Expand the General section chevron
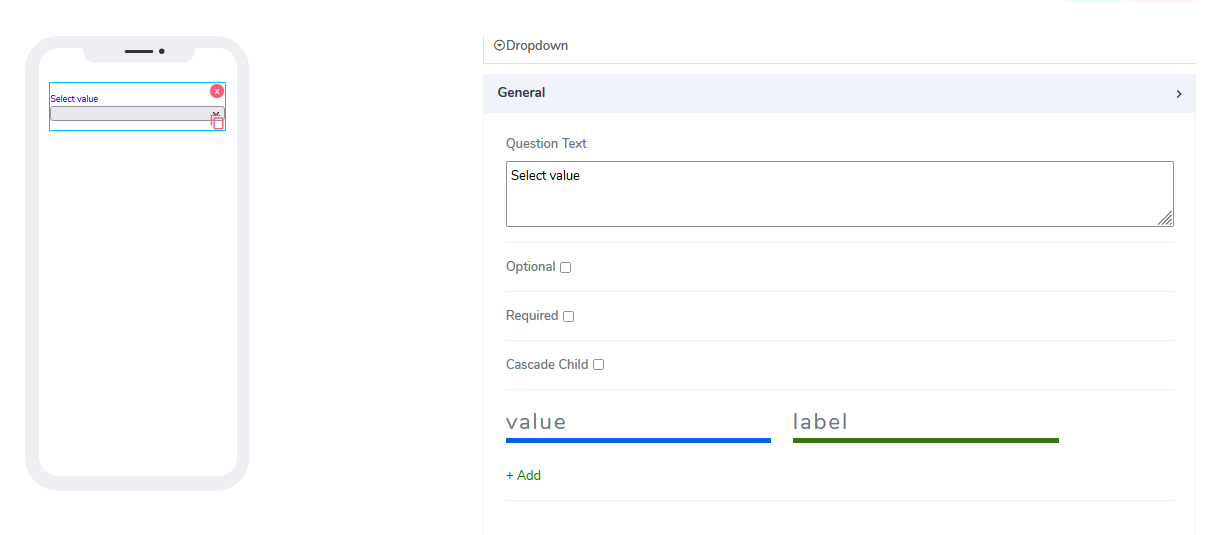Viewport: 1214px width, 535px height. [x=1179, y=94]
